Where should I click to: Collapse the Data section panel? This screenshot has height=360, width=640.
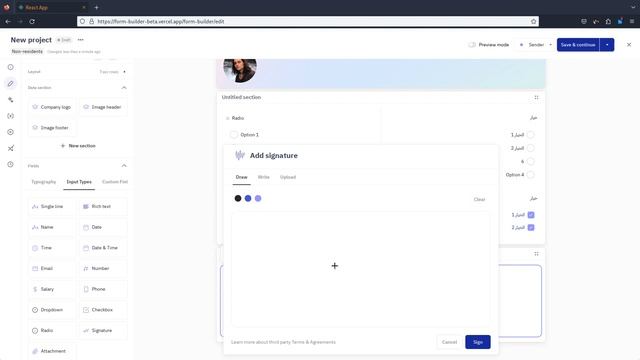point(124,88)
